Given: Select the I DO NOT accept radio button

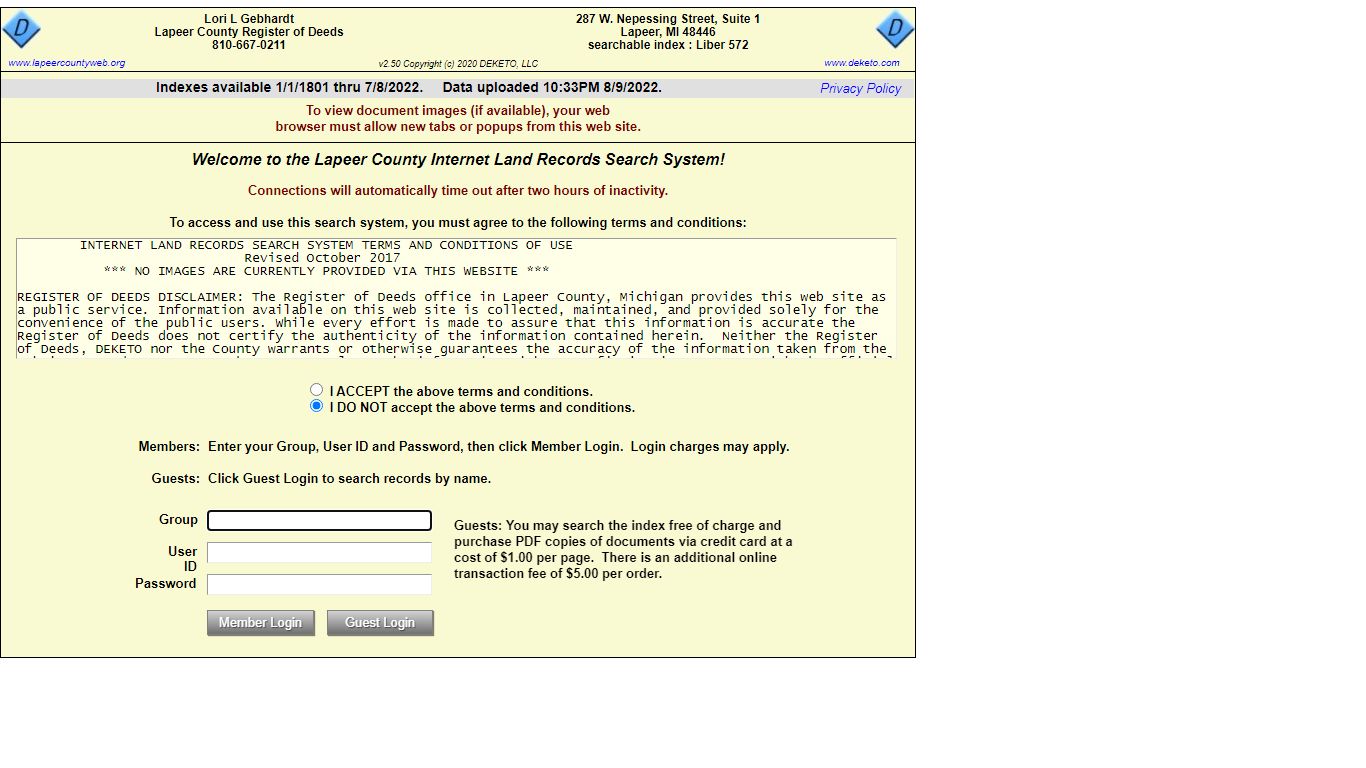Looking at the screenshot, I should pyautogui.click(x=317, y=406).
